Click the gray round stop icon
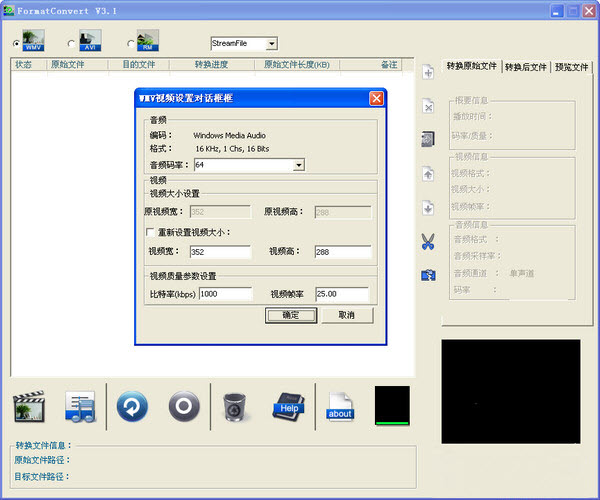 click(184, 406)
